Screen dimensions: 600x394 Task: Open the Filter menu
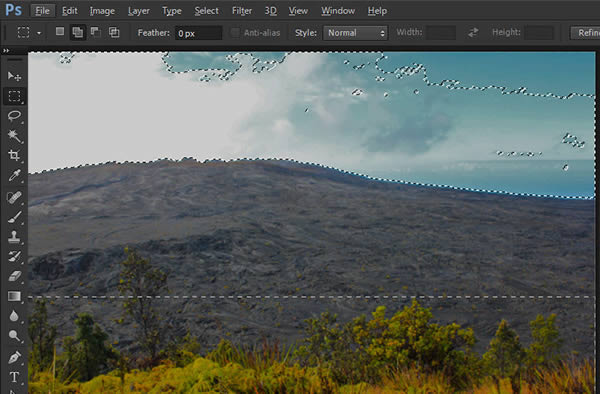(x=242, y=11)
